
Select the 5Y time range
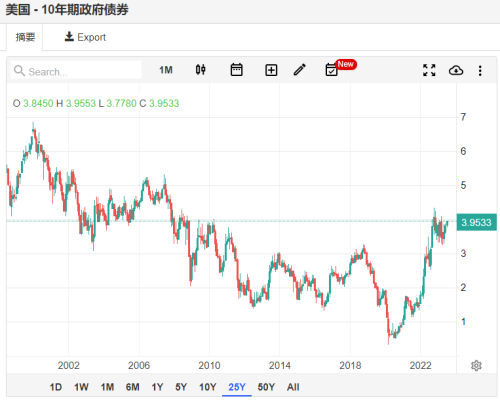181,387
